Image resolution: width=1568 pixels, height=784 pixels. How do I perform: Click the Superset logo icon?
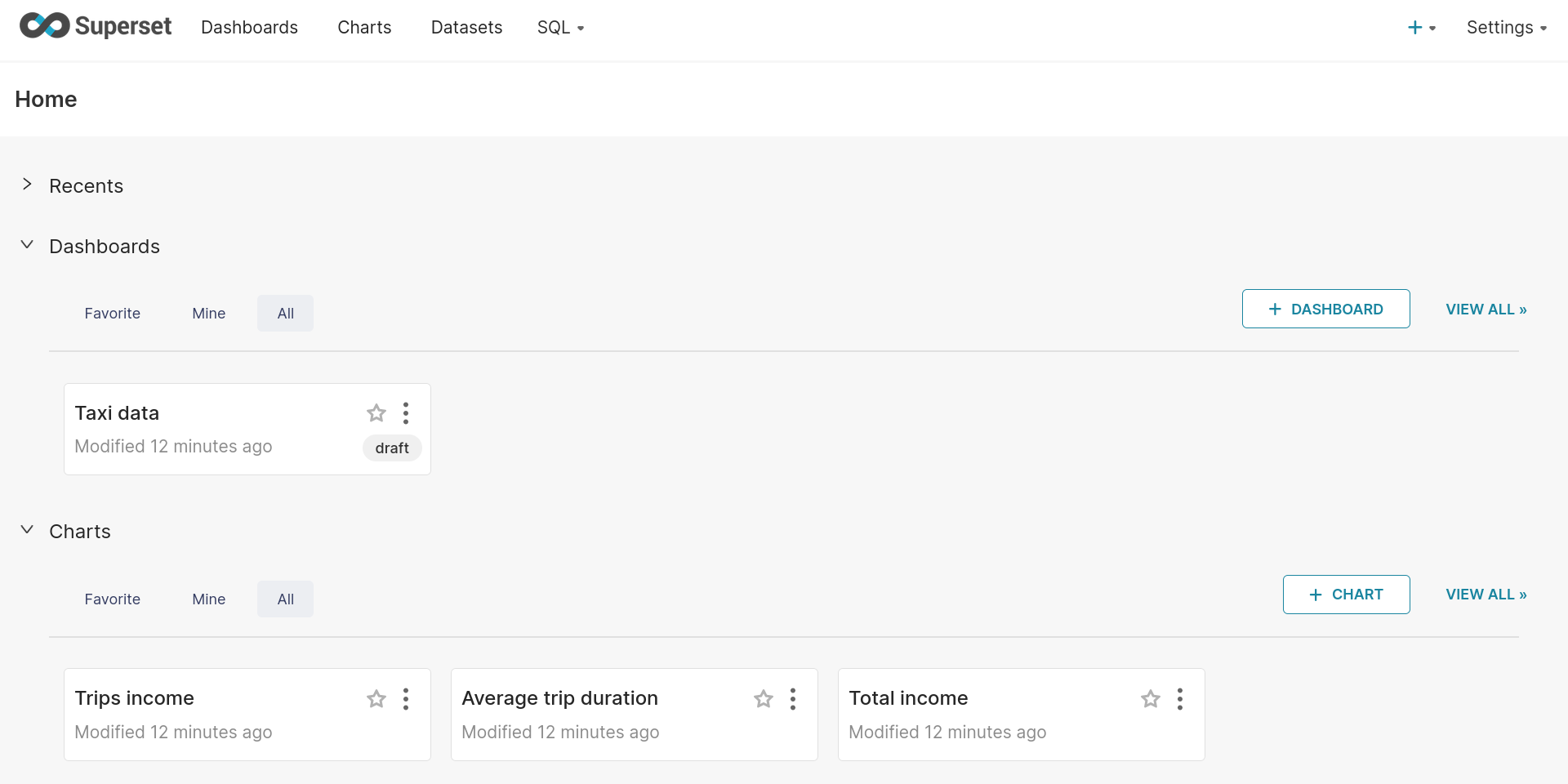(x=45, y=26)
